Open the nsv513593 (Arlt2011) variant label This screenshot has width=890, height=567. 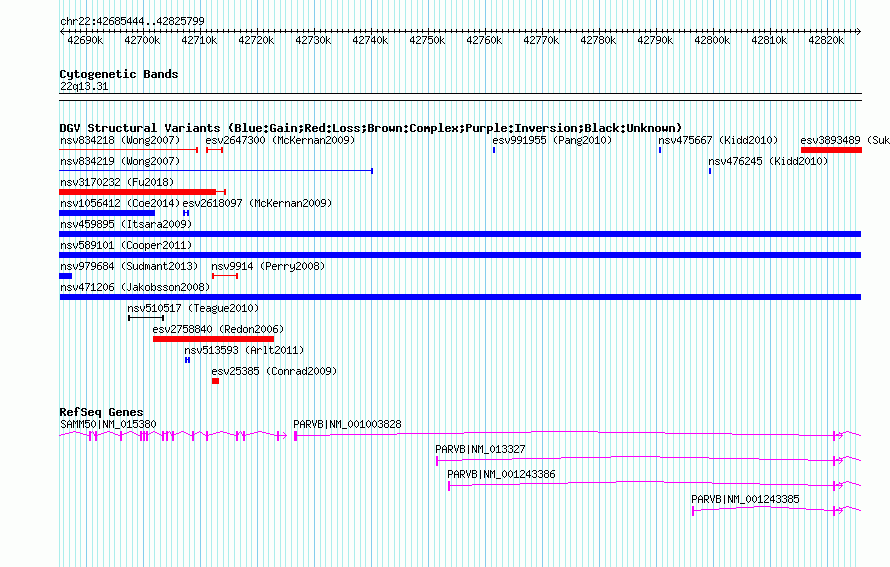click(x=244, y=350)
